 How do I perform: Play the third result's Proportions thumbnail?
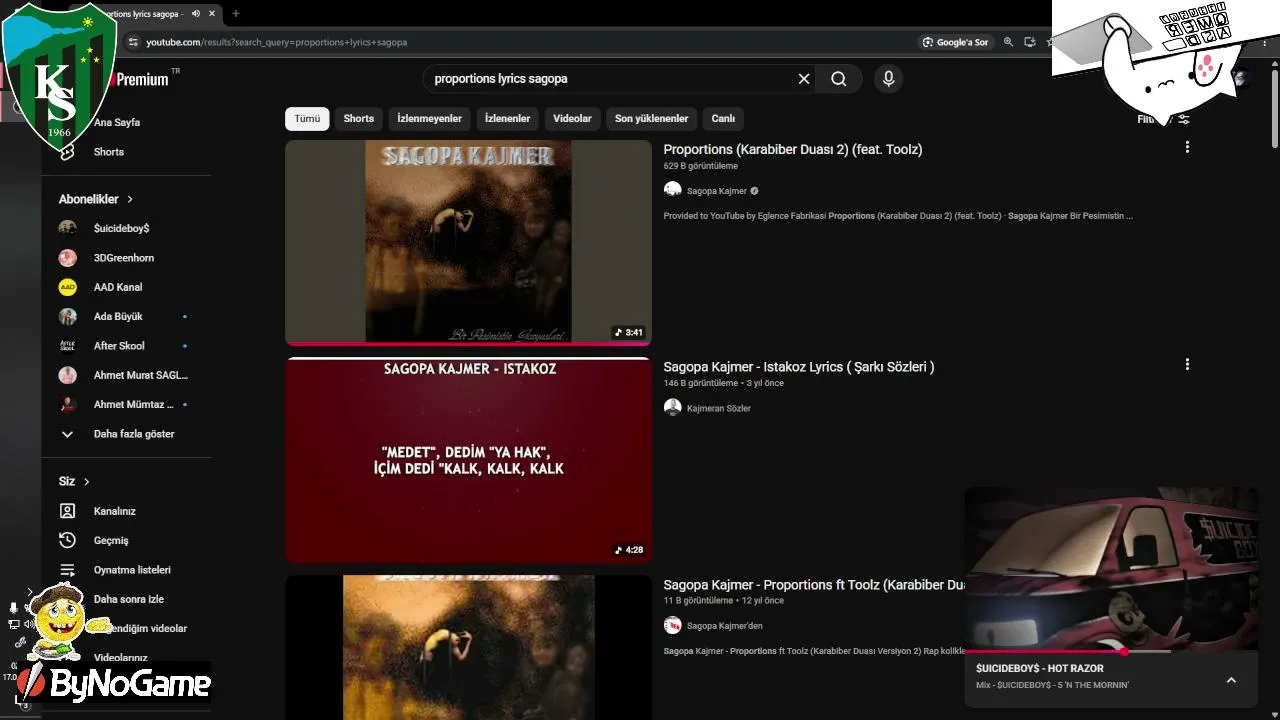coord(468,647)
